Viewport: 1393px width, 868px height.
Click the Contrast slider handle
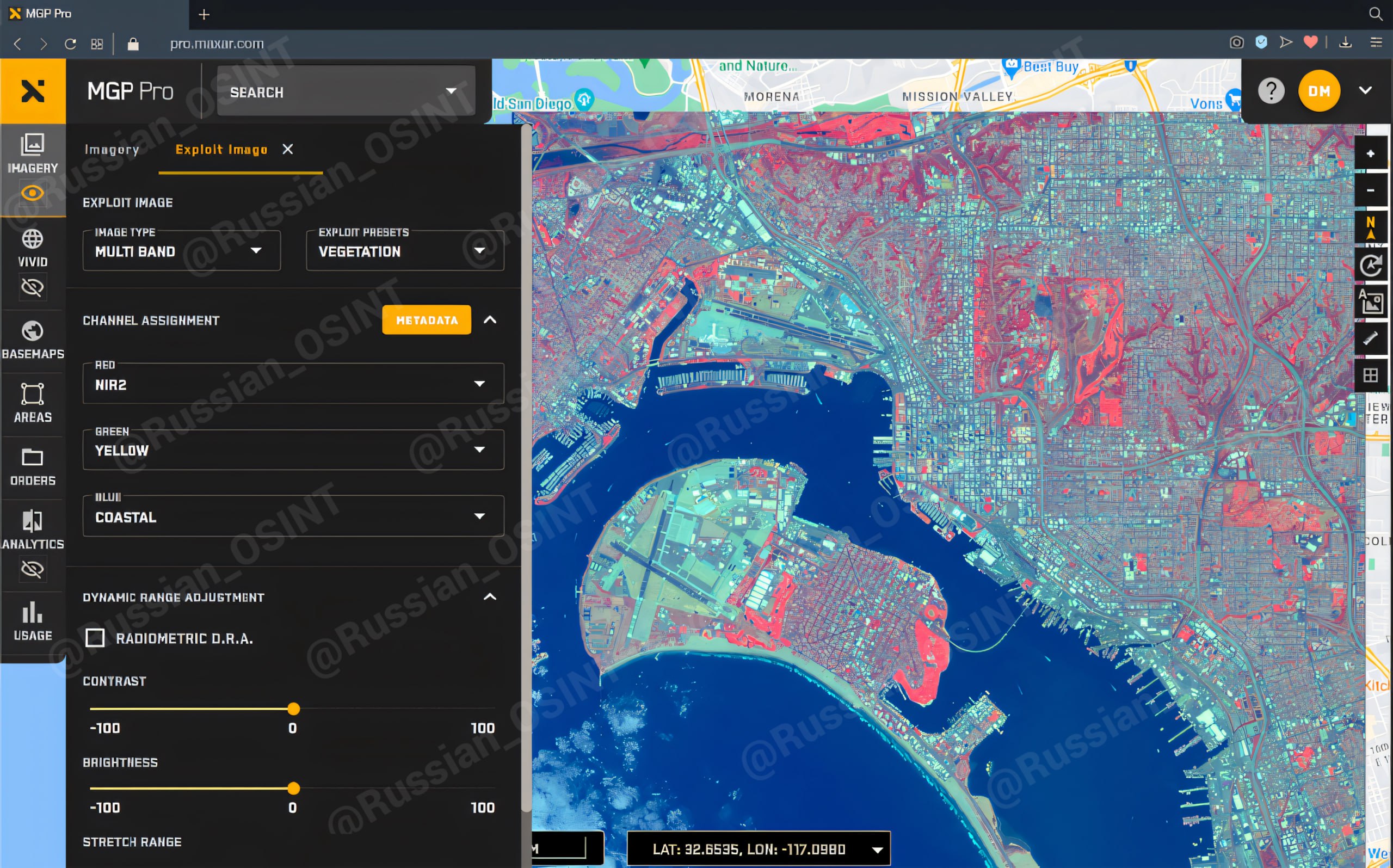[x=293, y=709]
